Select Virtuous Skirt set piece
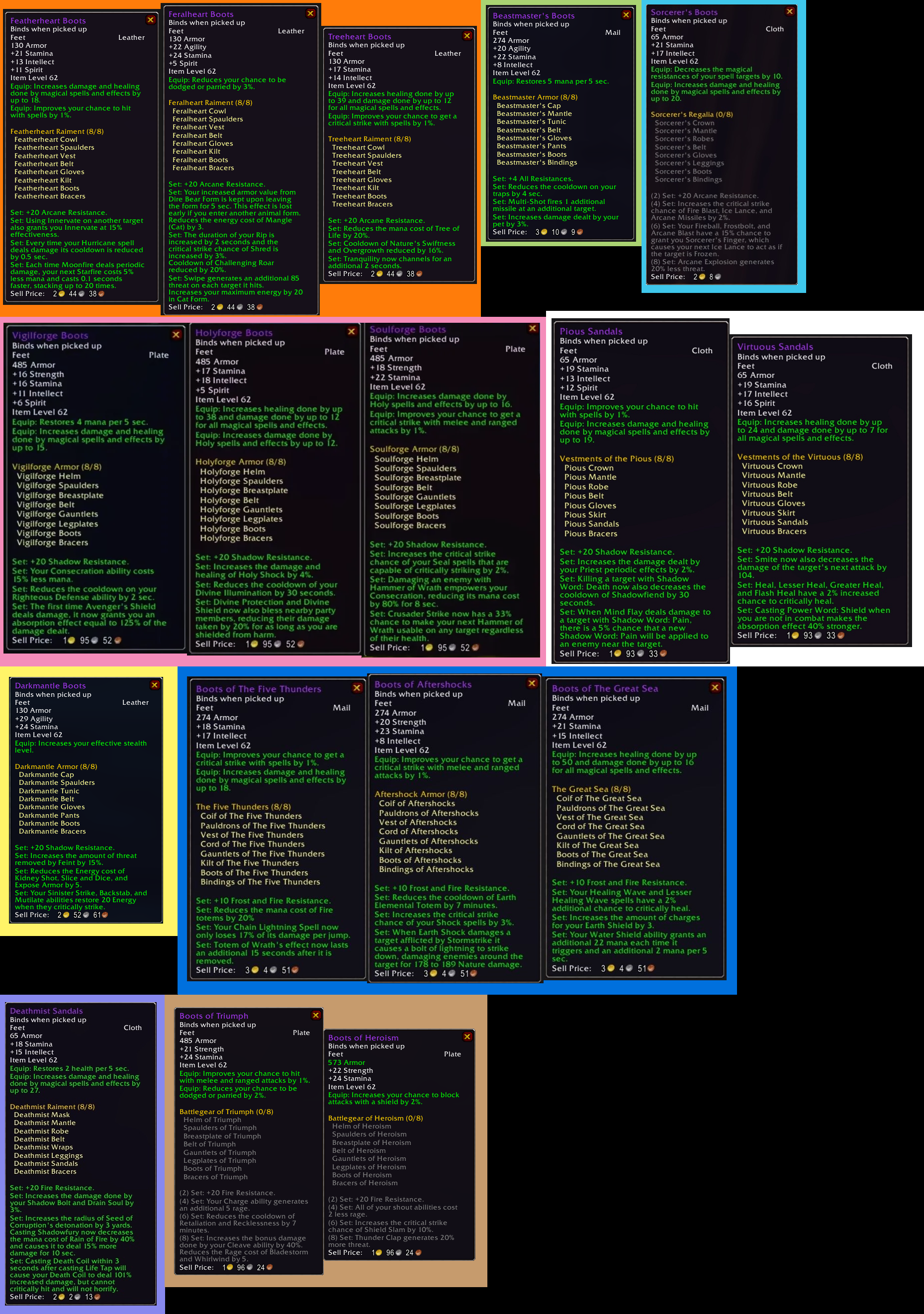The height and width of the screenshot is (1314, 924). [x=768, y=513]
